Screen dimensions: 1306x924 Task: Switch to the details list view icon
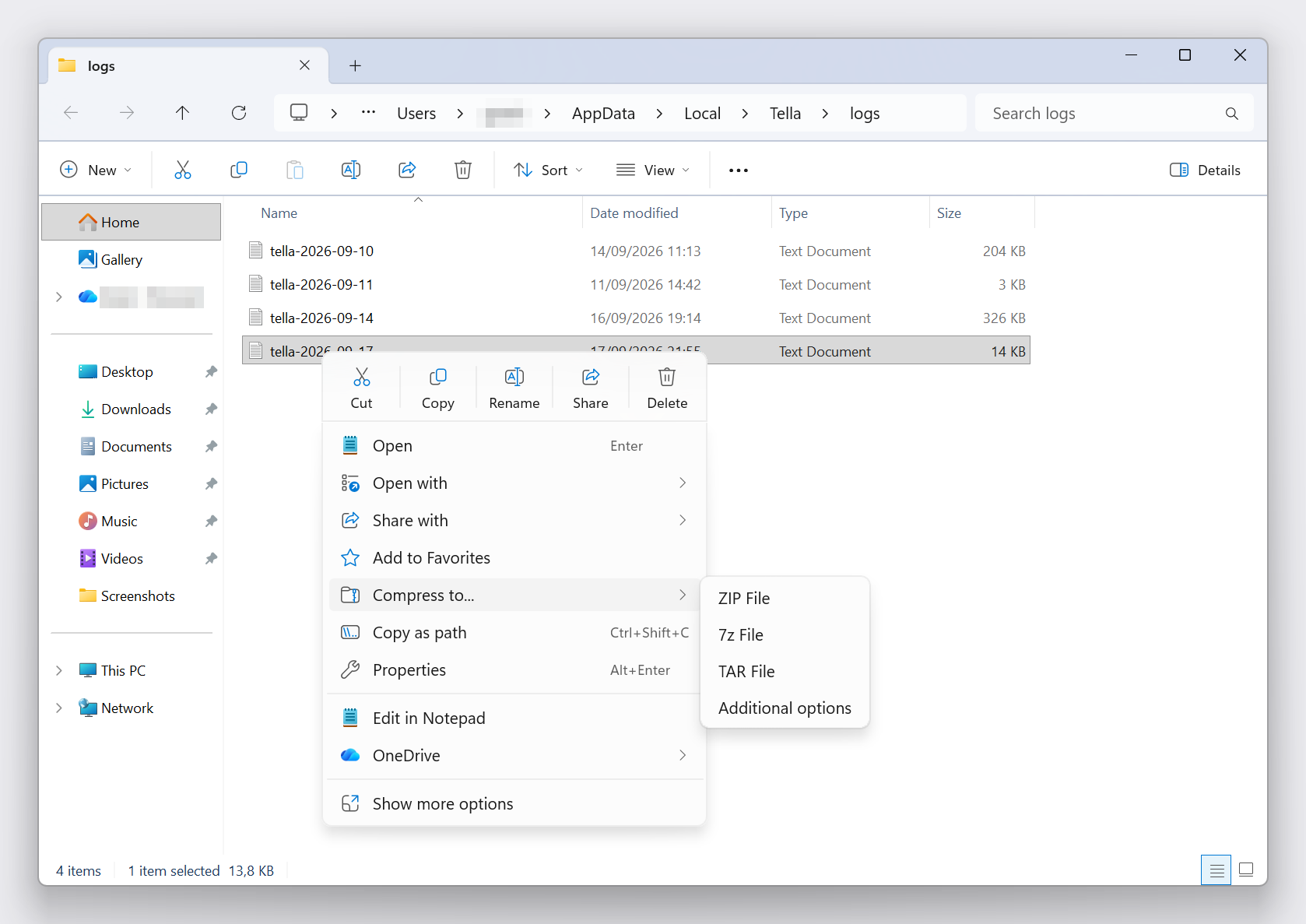(1216, 870)
